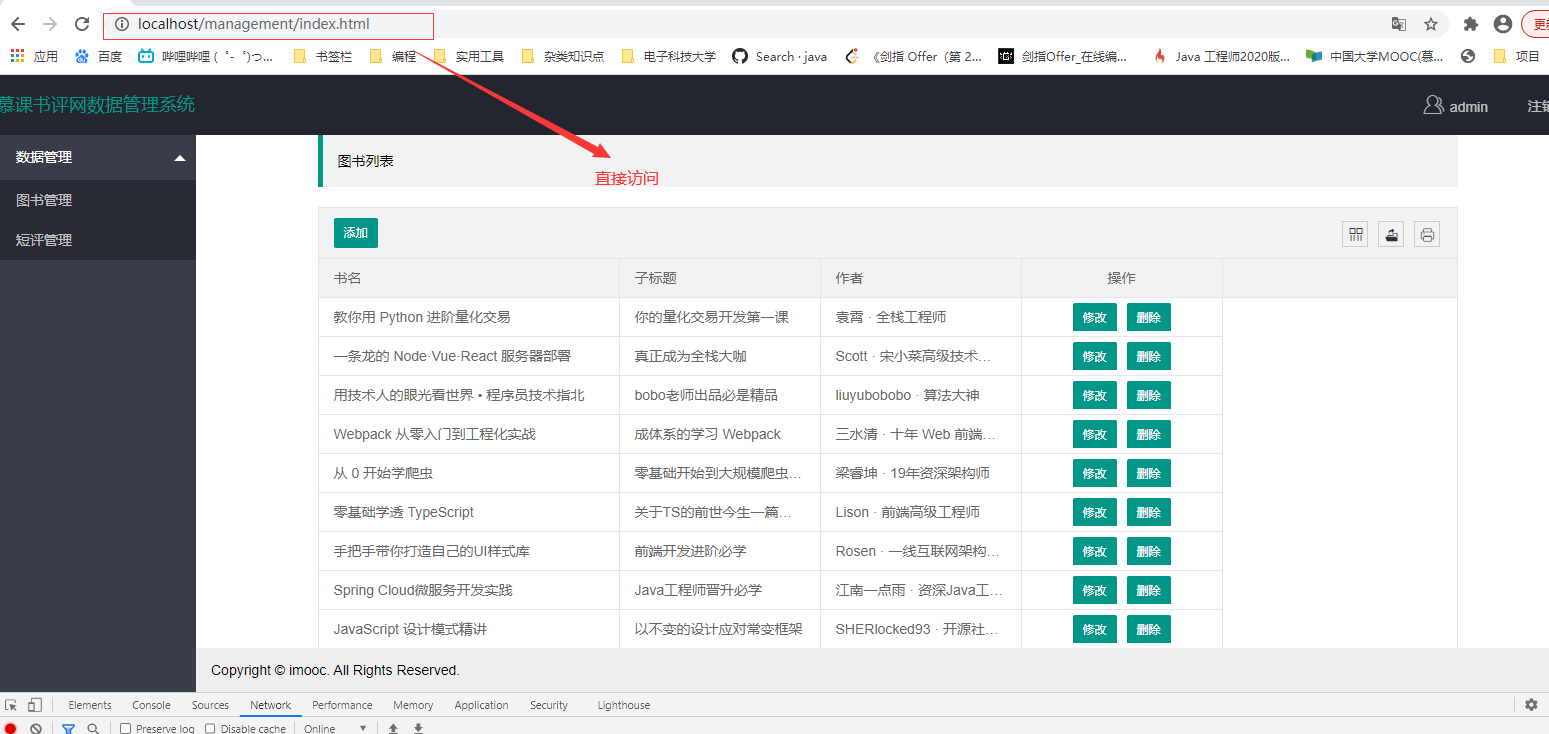The height and width of the screenshot is (734, 1549).
Task: Switch to the Lighthouse DevTools tab
Action: 624,705
